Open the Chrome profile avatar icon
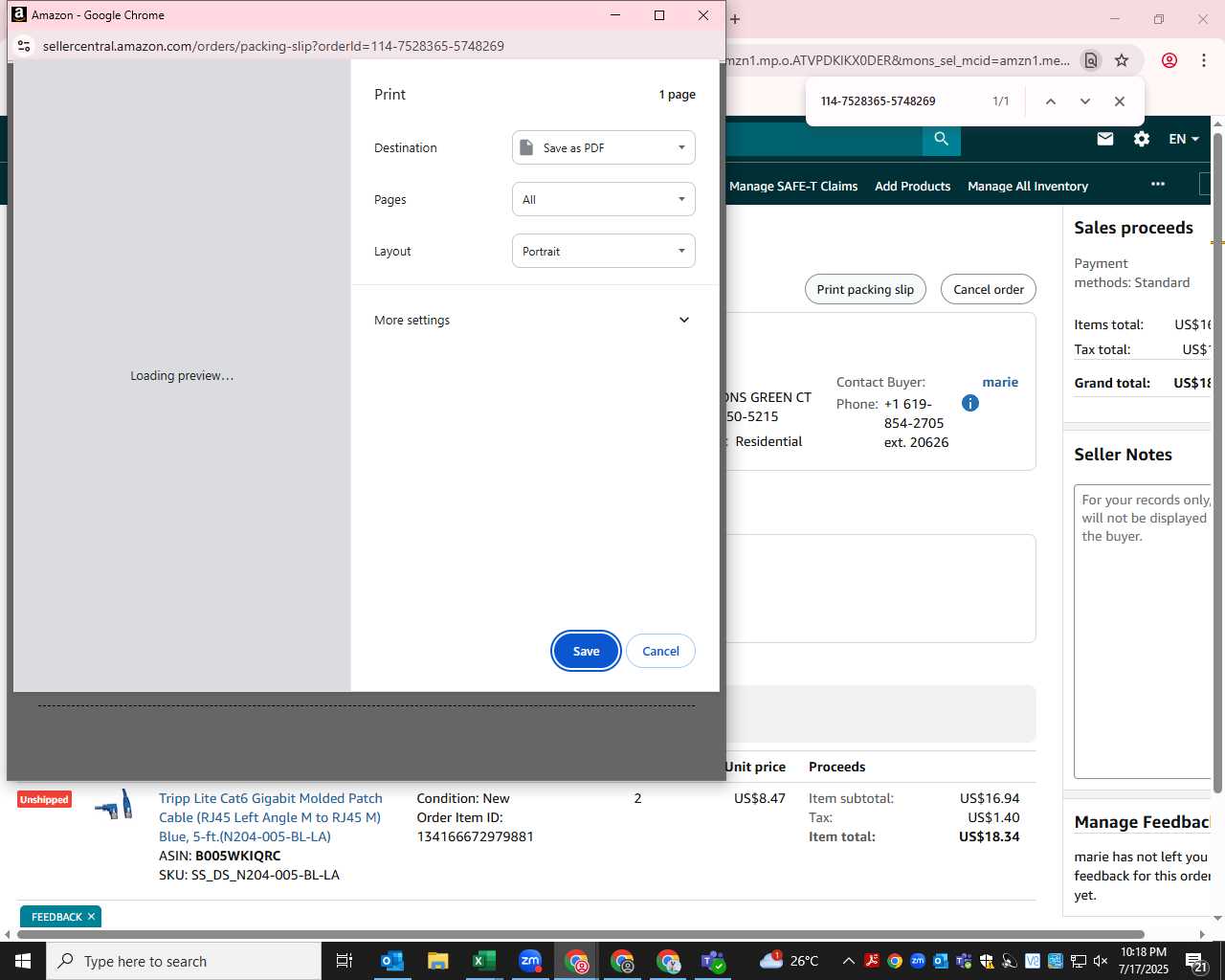This screenshot has width=1225, height=980. [x=1169, y=60]
